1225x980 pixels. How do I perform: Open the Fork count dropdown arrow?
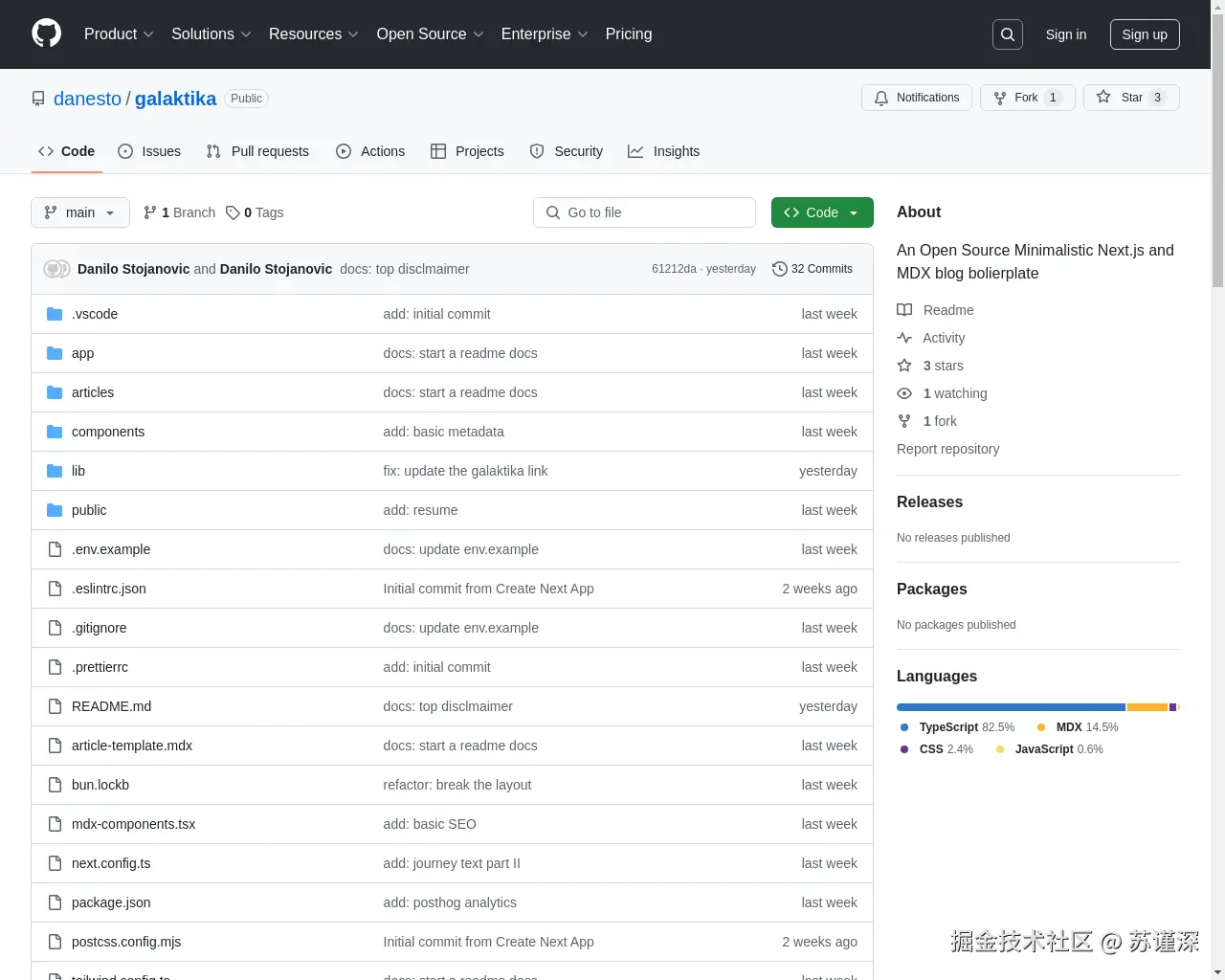point(1054,98)
